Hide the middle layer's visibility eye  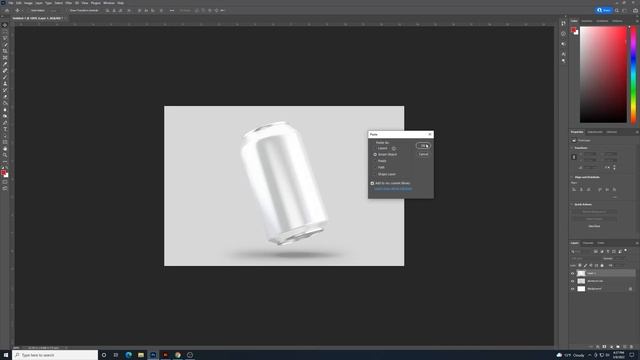click(573, 281)
